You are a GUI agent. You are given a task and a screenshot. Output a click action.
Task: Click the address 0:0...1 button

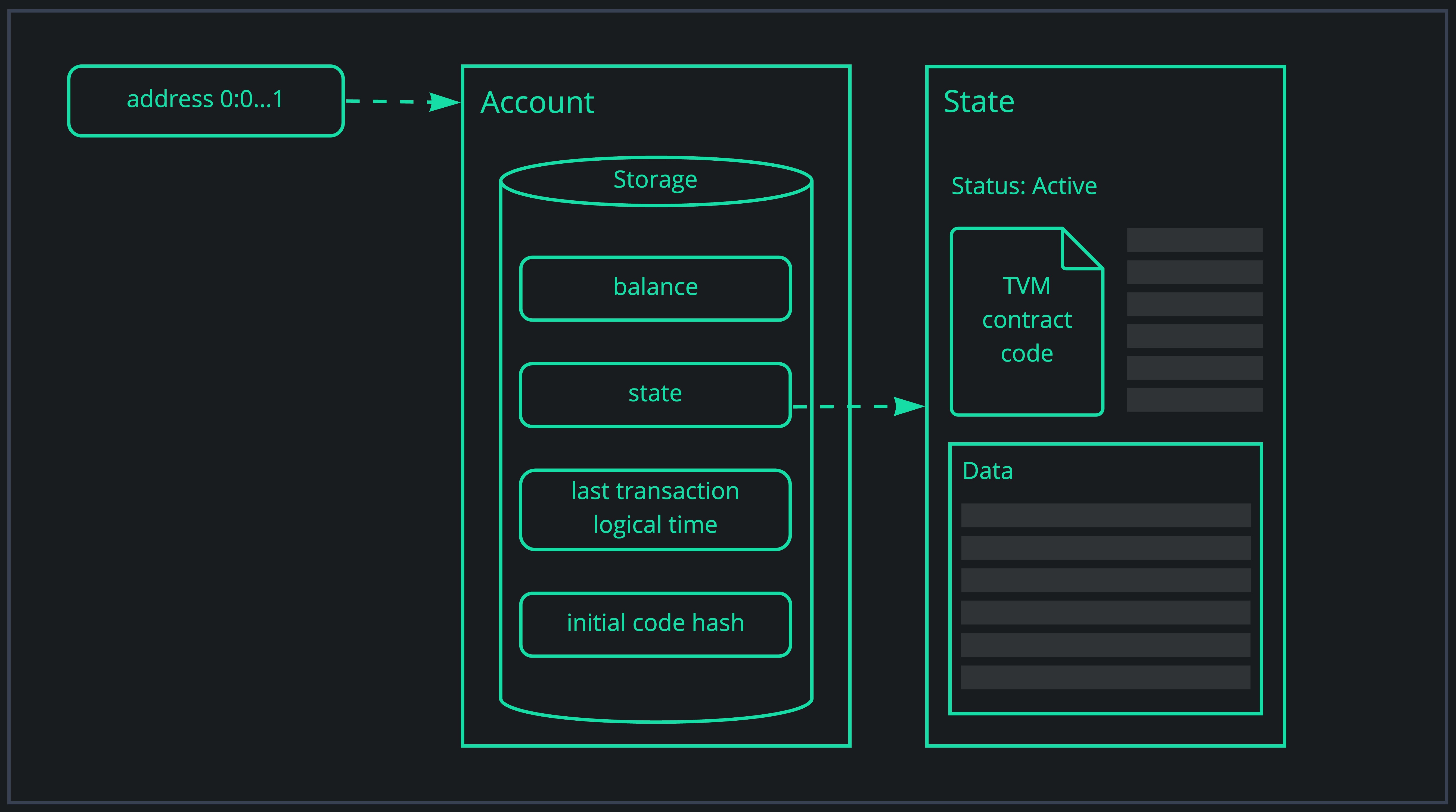point(205,101)
